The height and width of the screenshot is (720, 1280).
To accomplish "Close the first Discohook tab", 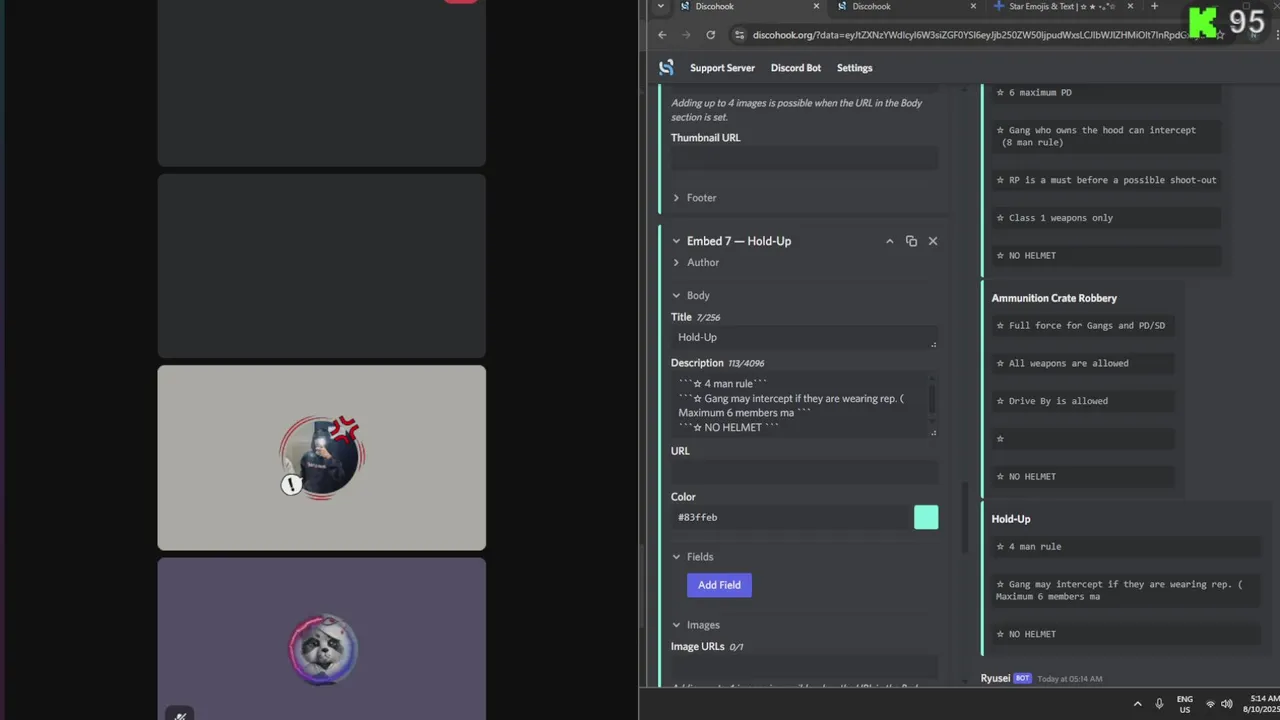I will click(816, 6).
